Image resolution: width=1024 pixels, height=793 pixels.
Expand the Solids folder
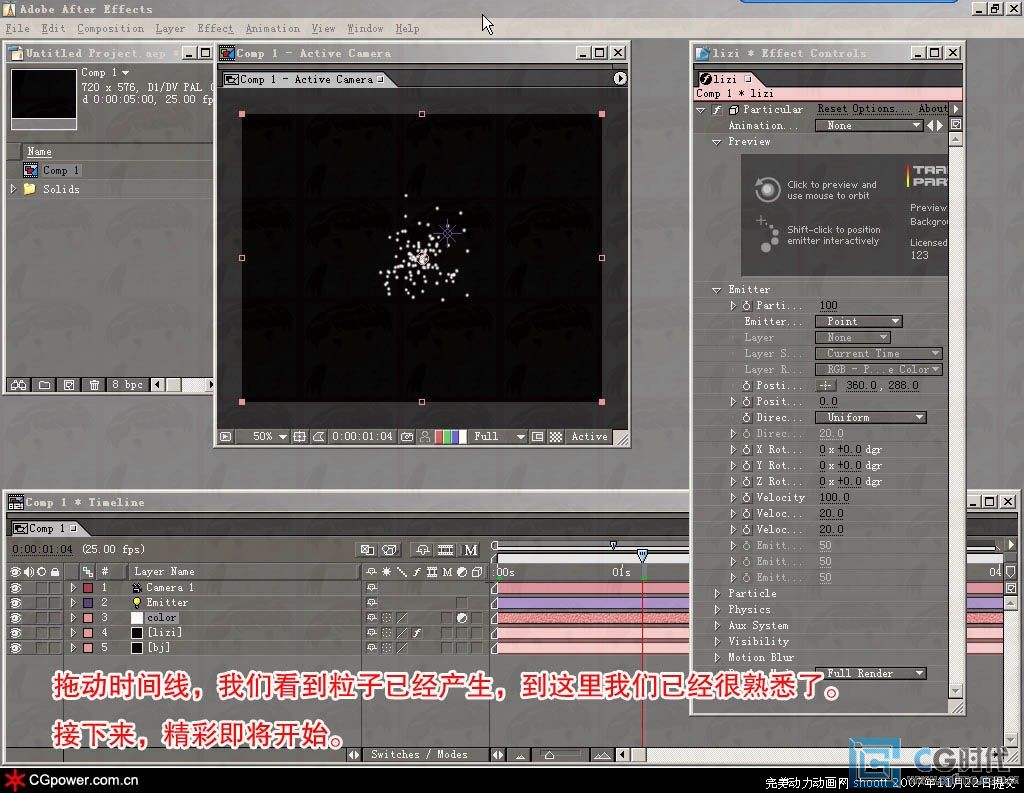click(13, 189)
